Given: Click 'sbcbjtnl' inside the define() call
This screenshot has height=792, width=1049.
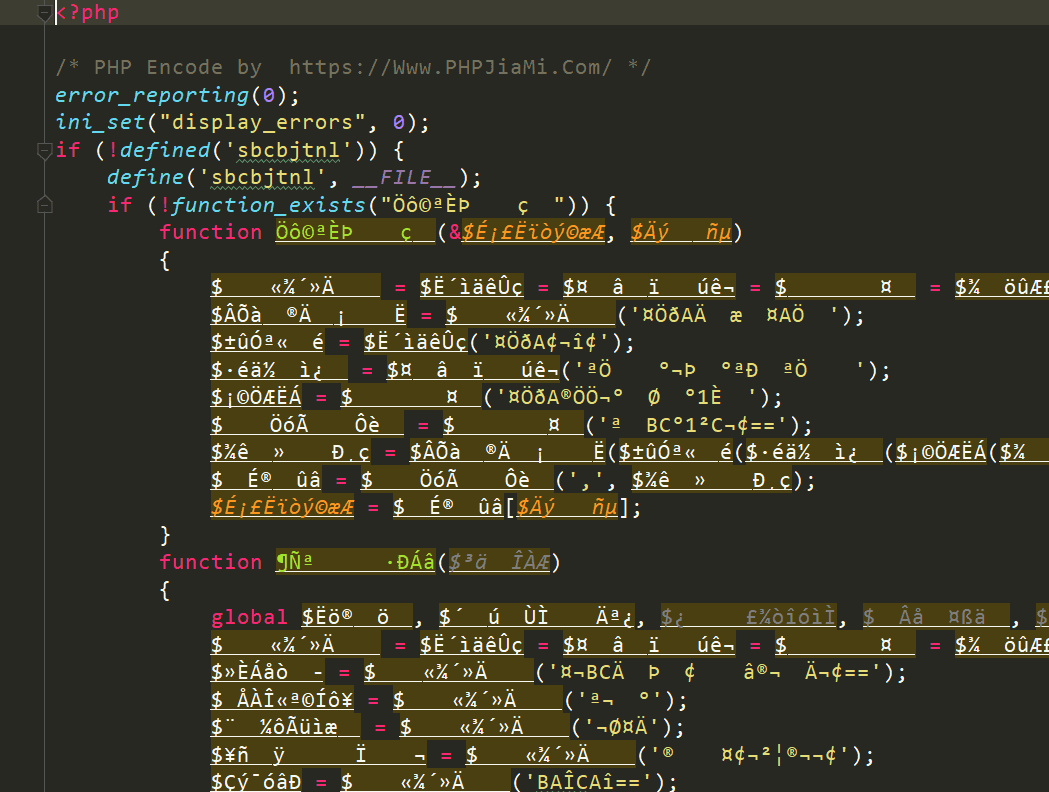Looking at the screenshot, I should pyautogui.click(x=262, y=178).
